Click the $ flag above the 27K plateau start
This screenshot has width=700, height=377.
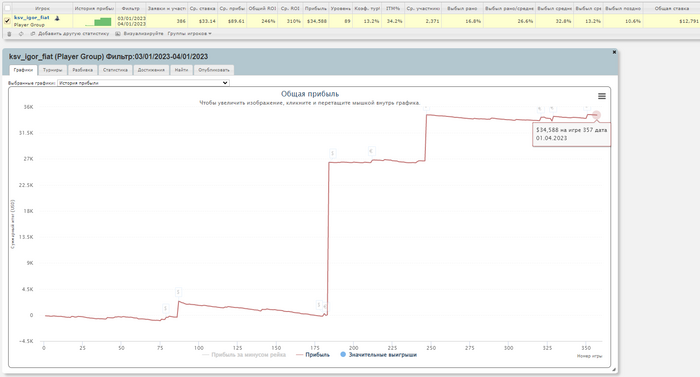click(332, 154)
